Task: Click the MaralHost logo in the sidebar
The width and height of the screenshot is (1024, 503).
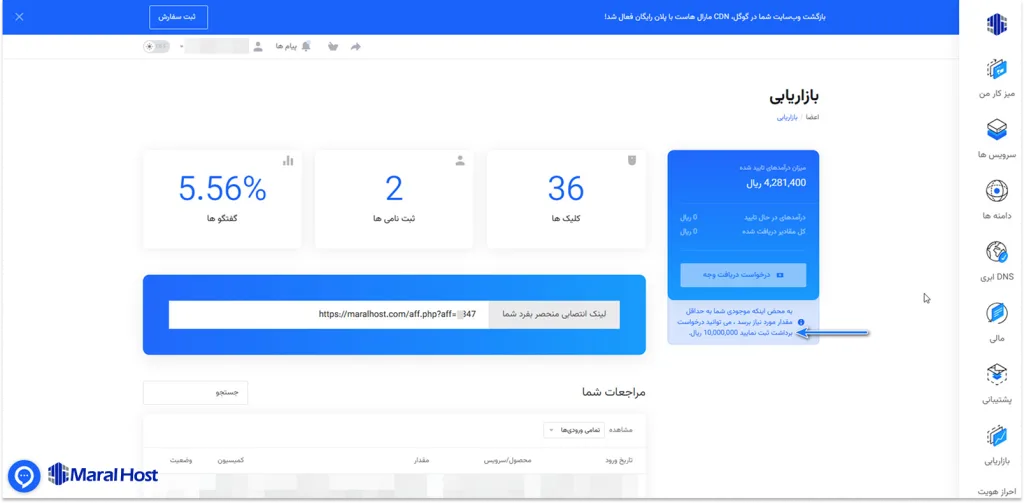Action: 996,24
